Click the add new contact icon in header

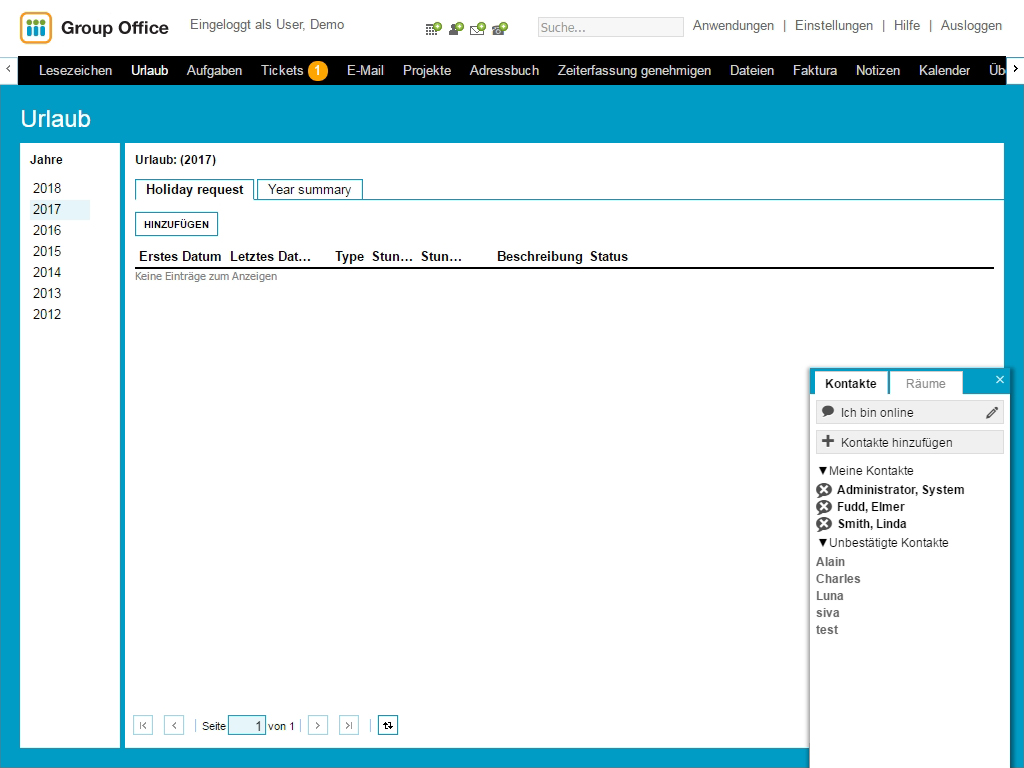456,29
